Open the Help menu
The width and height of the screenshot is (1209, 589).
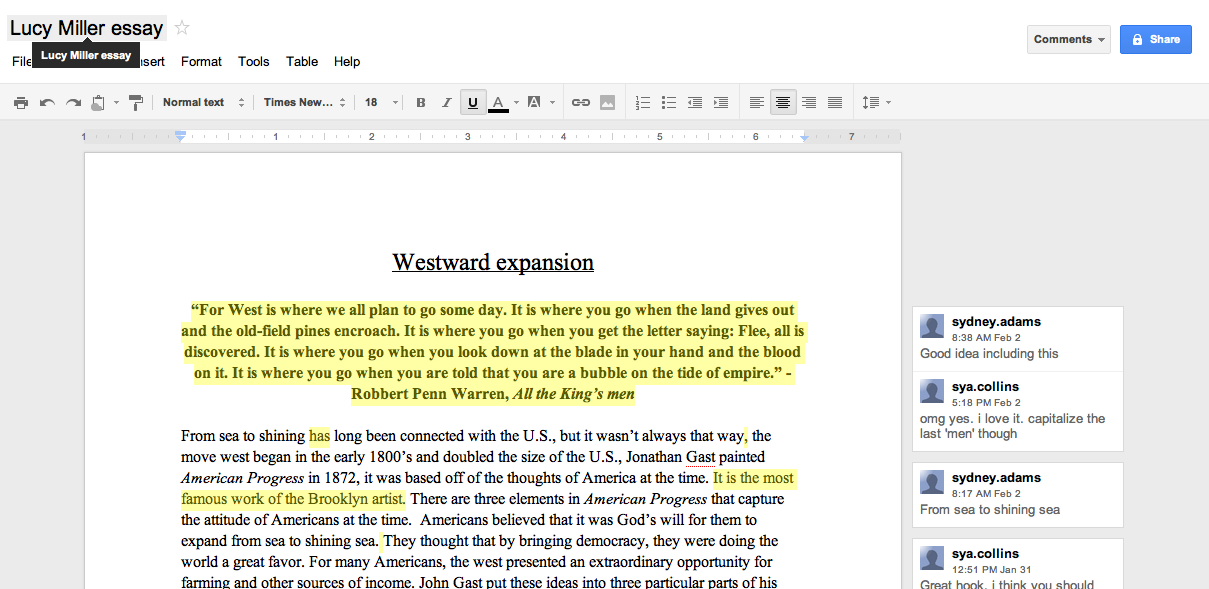click(347, 61)
